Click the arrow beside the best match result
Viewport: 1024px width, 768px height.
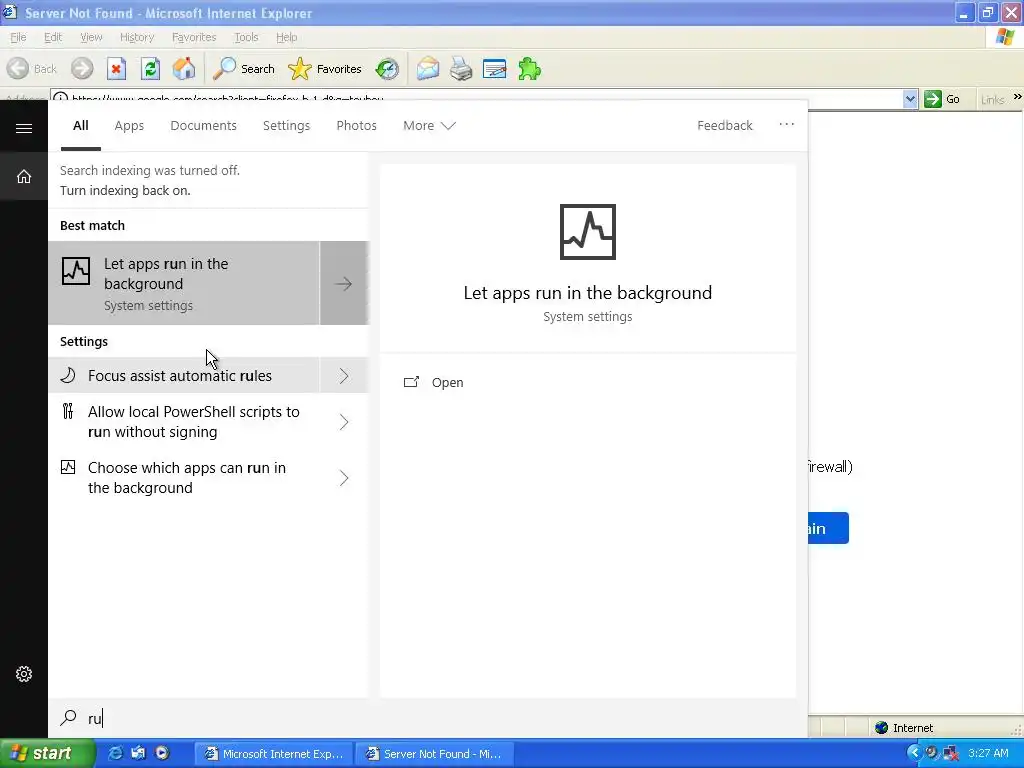point(344,283)
